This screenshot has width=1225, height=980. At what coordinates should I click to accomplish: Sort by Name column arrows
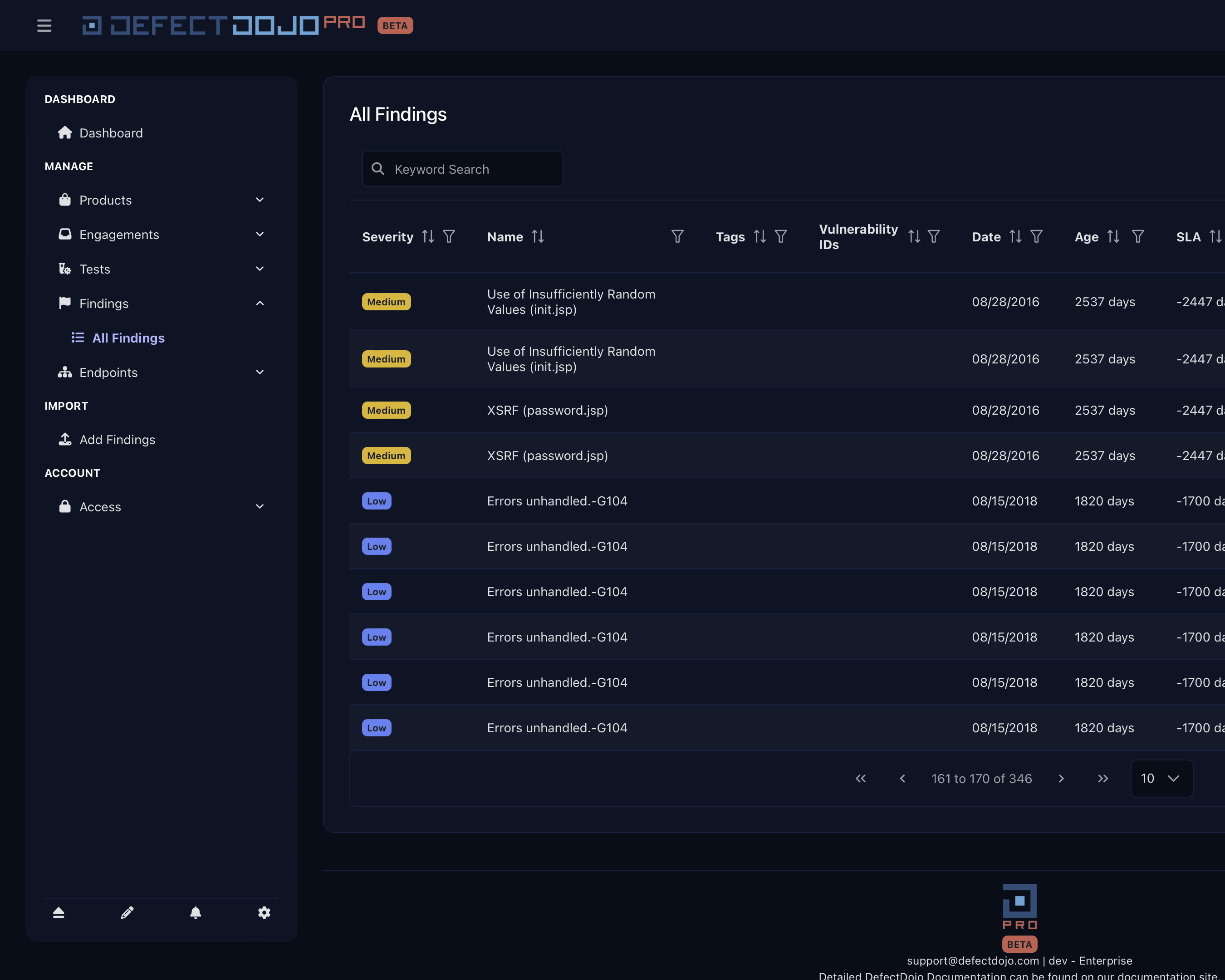tap(538, 236)
